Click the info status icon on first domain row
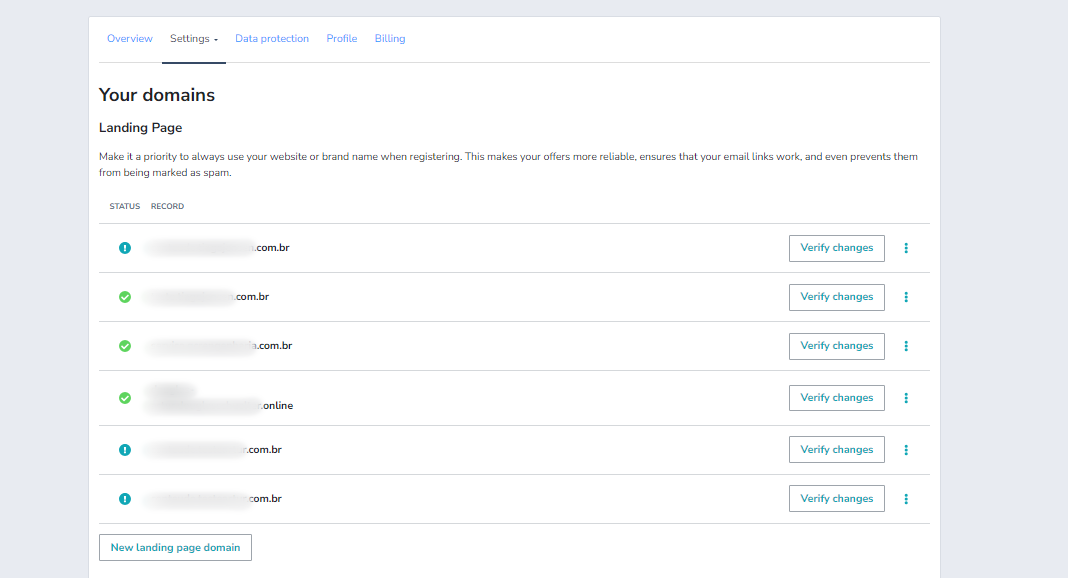This screenshot has width=1068, height=578. click(x=124, y=247)
